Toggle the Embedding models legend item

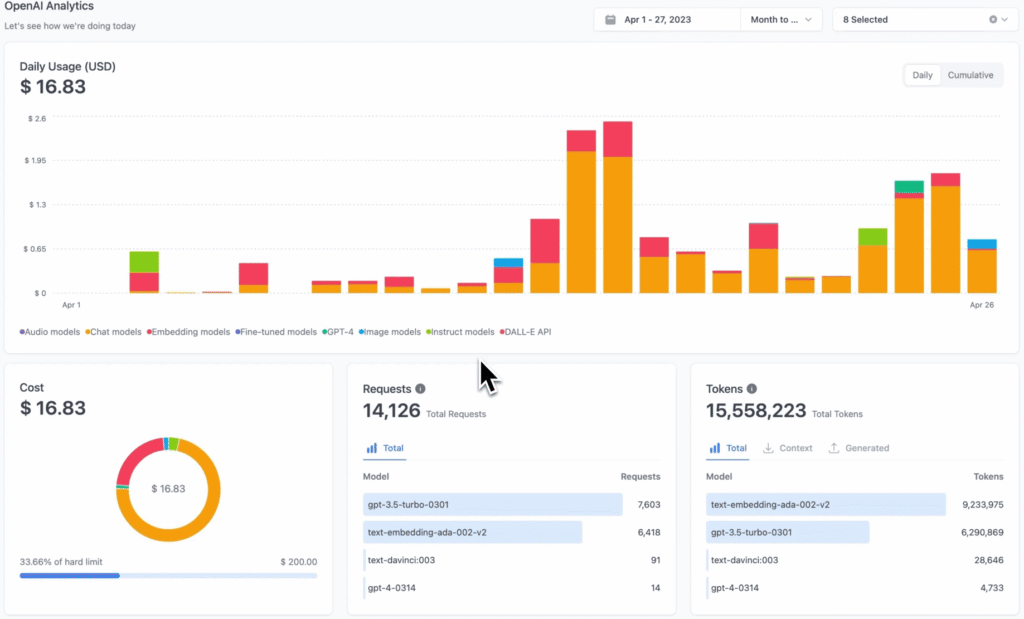[x=188, y=332]
